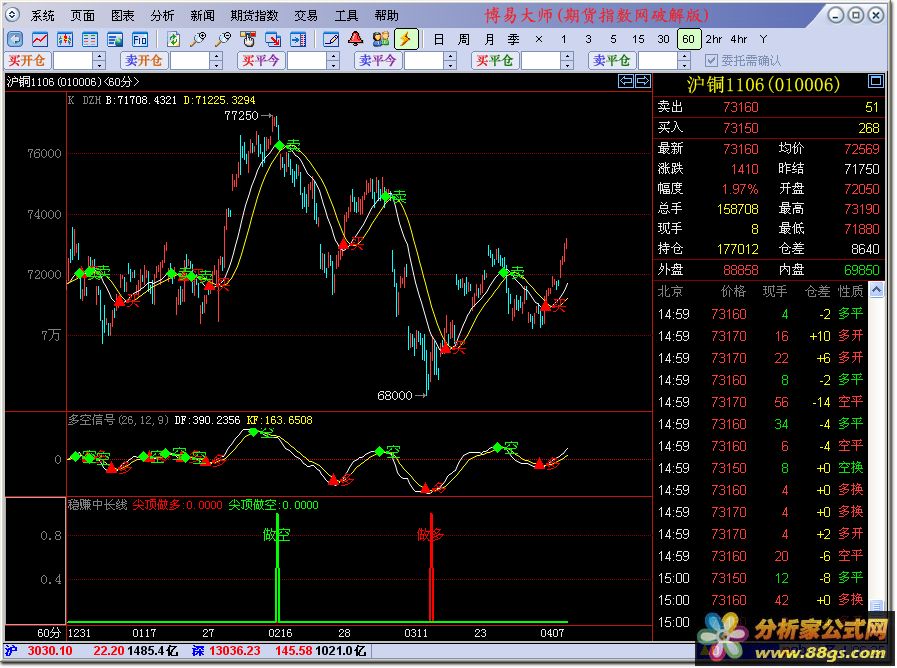
Task: Click the 卖开仓 button
Action: (144, 61)
